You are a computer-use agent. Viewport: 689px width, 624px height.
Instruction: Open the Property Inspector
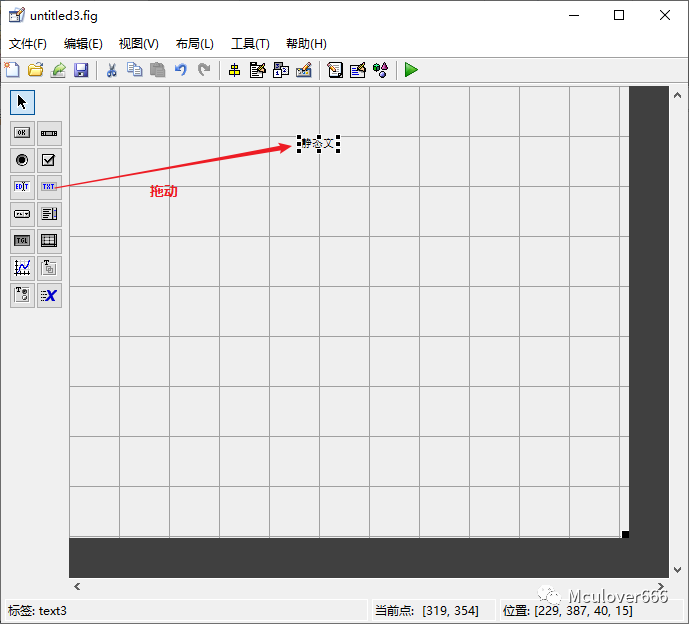(358, 70)
